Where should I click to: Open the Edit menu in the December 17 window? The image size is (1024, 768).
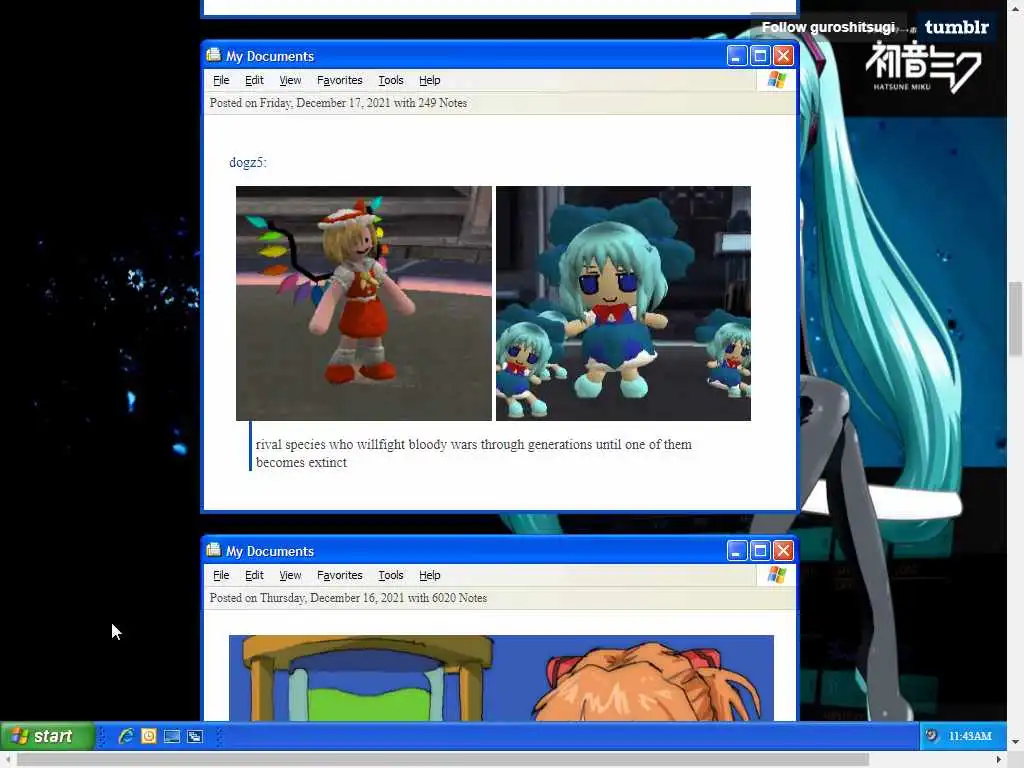click(x=254, y=80)
